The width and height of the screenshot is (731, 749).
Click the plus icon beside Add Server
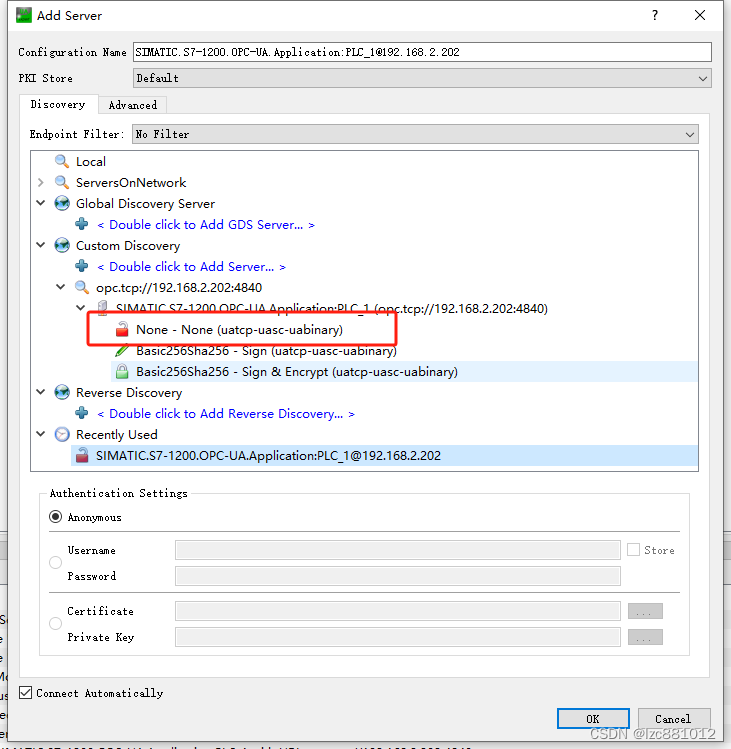point(82,266)
